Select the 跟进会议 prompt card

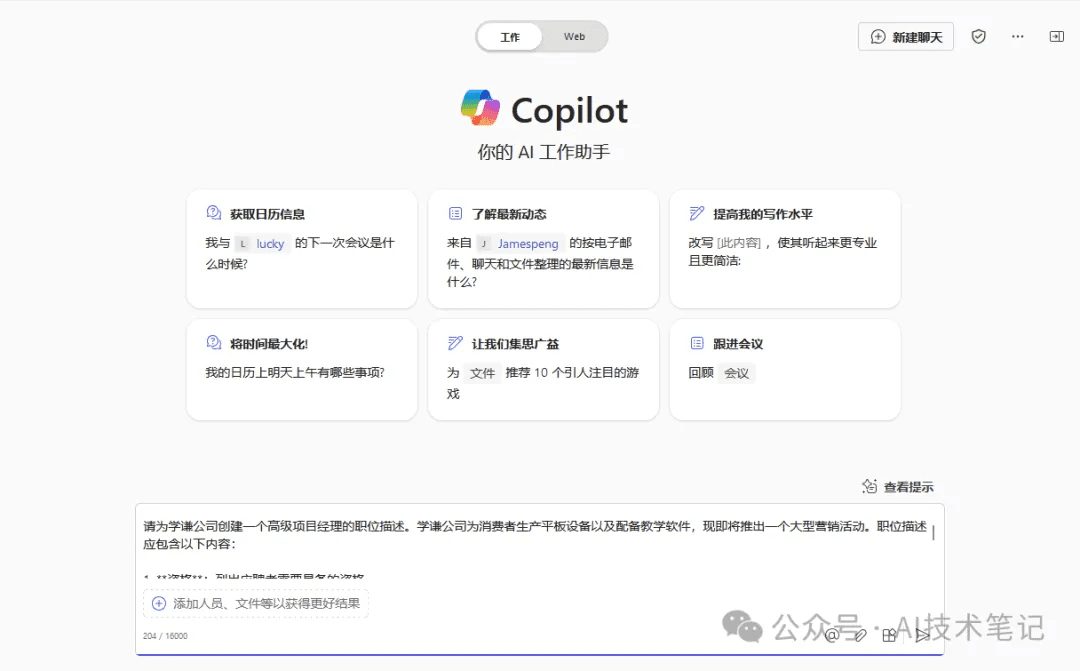point(785,369)
